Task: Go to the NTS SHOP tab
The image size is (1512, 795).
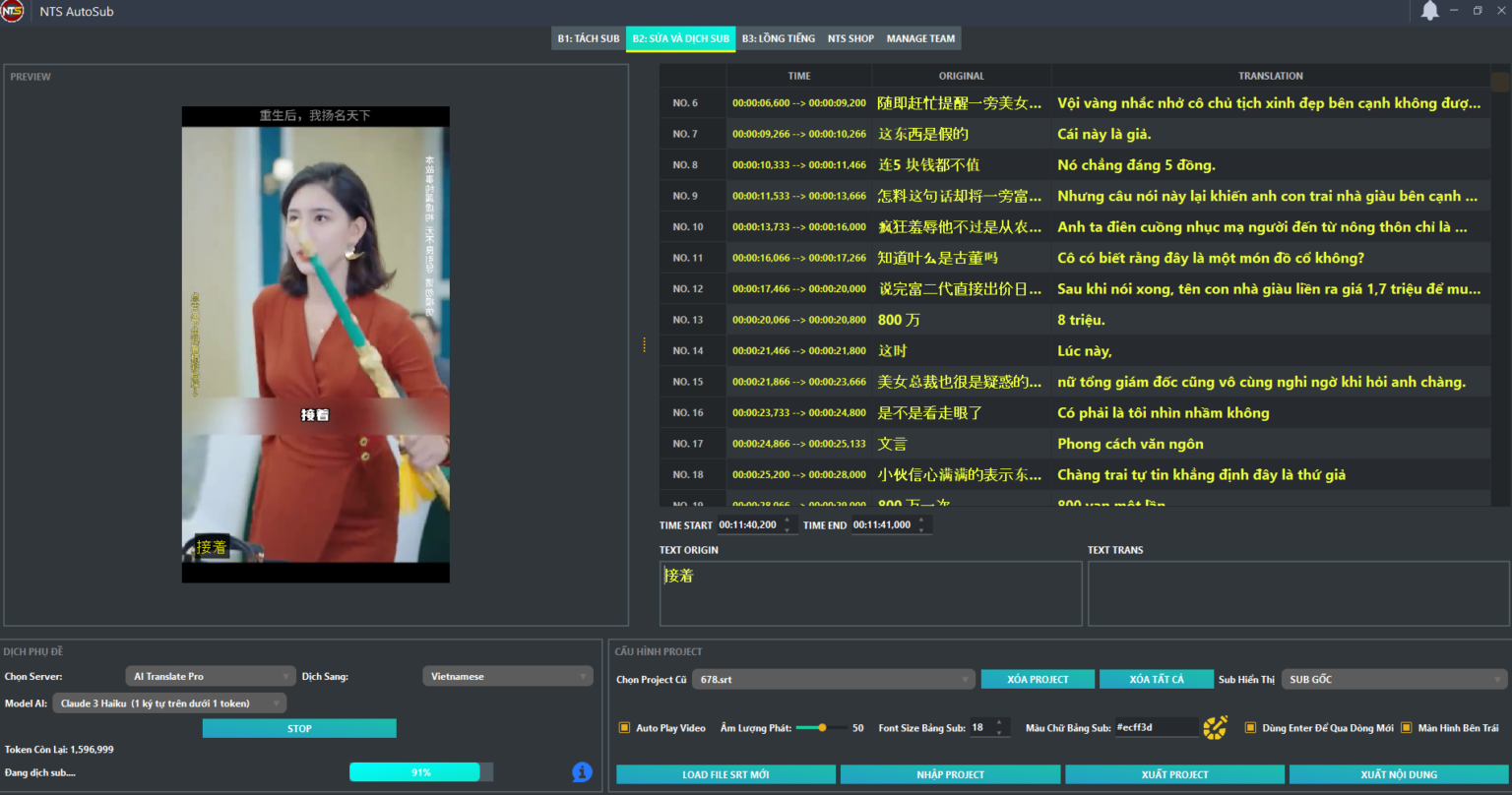Action: (850, 38)
